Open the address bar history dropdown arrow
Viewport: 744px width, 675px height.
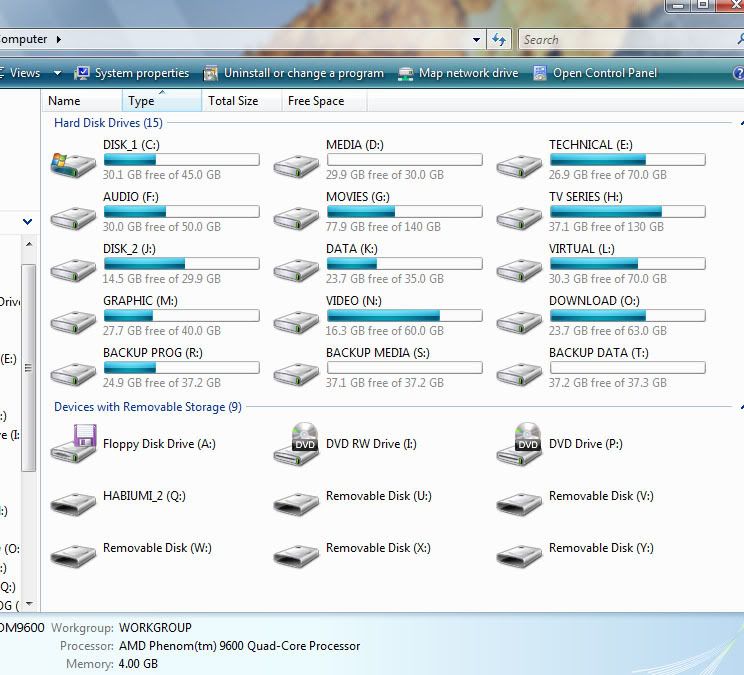pyautogui.click(x=477, y=40)
